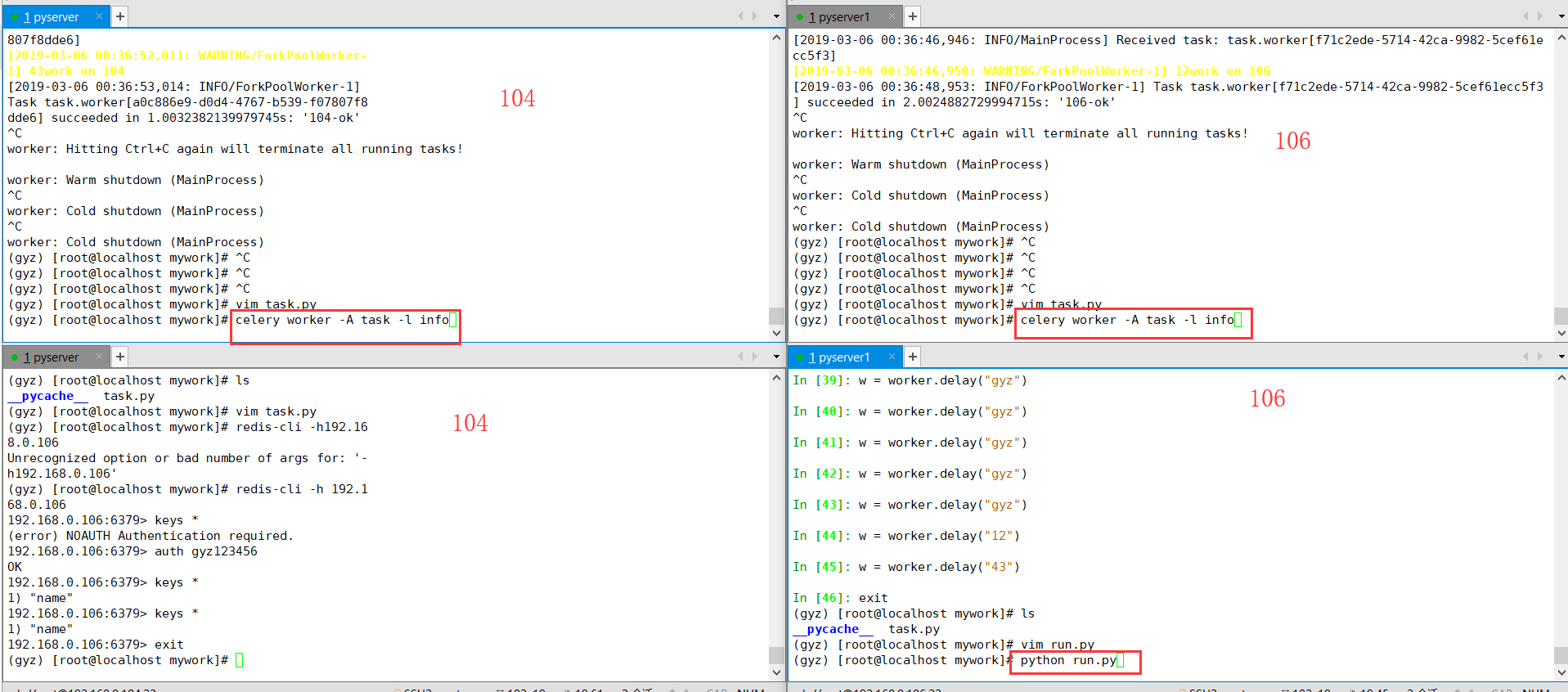
Task: Click '__pycache__' in the lower-left terminal
Action: tap(47, 396)
